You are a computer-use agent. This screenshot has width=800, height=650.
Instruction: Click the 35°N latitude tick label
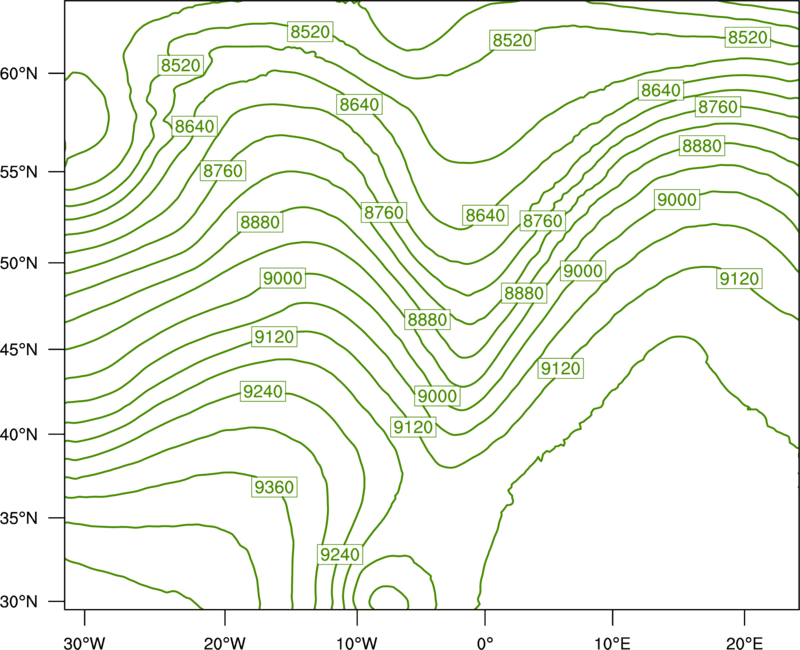(19, 518)
